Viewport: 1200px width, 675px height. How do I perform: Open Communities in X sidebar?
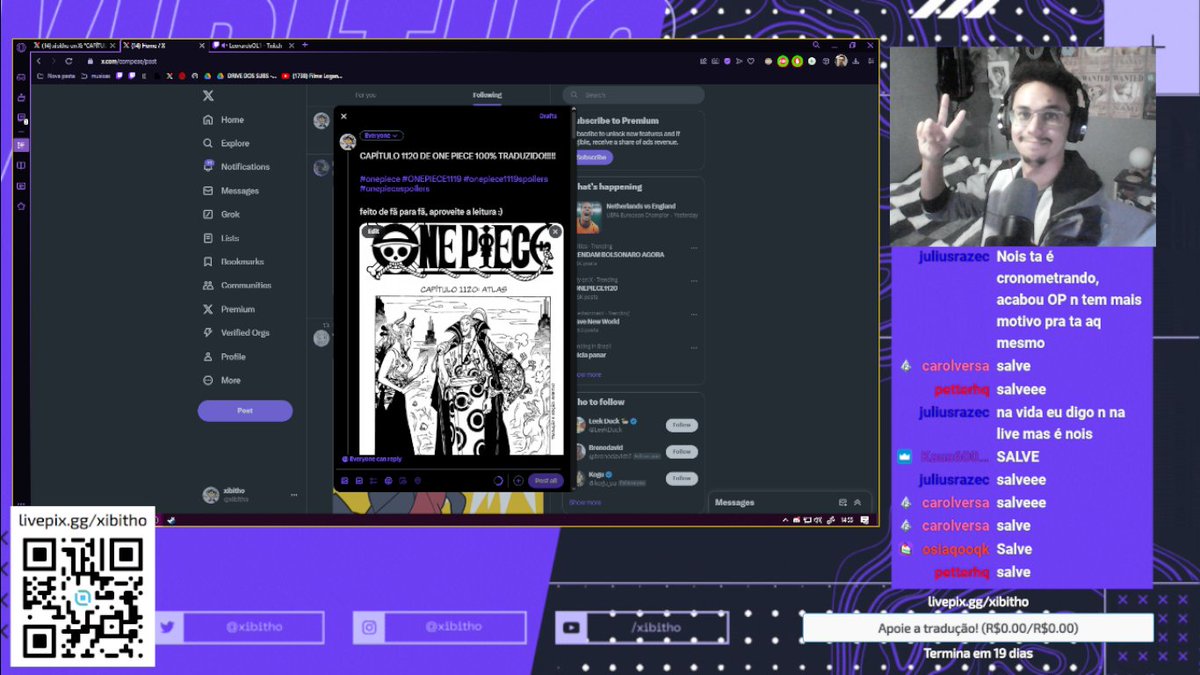pyautogui.click(x=237, y=285)
